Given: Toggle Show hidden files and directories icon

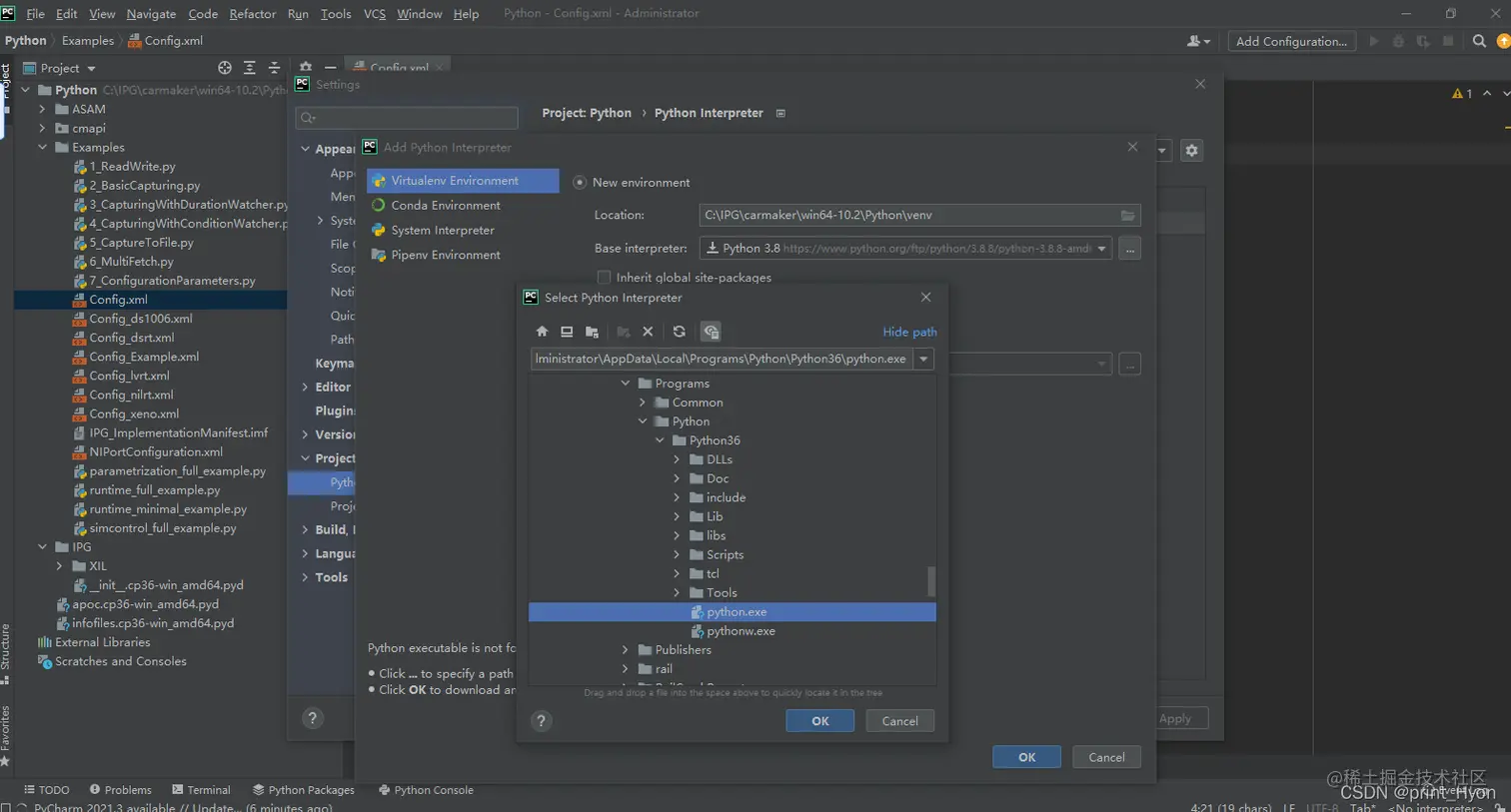Looking at the screenshot, I should (x=711, y=332).
